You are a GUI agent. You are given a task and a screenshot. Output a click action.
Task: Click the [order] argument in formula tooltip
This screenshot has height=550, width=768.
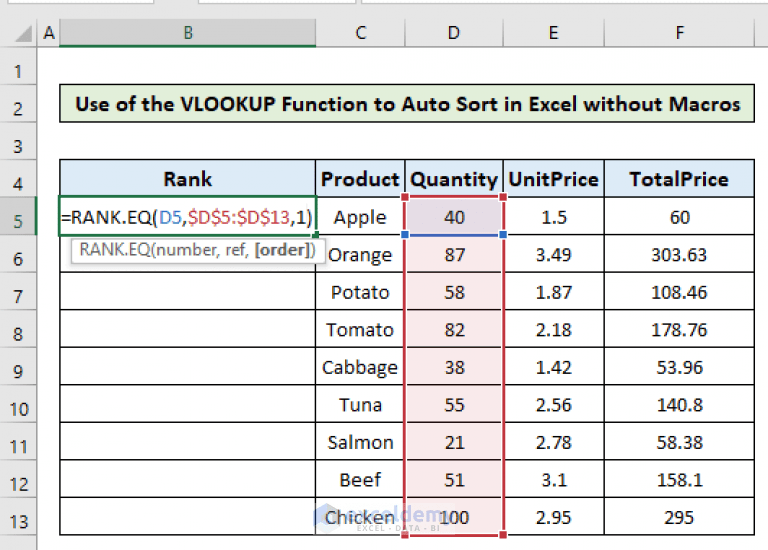click(x=285, y=250)
